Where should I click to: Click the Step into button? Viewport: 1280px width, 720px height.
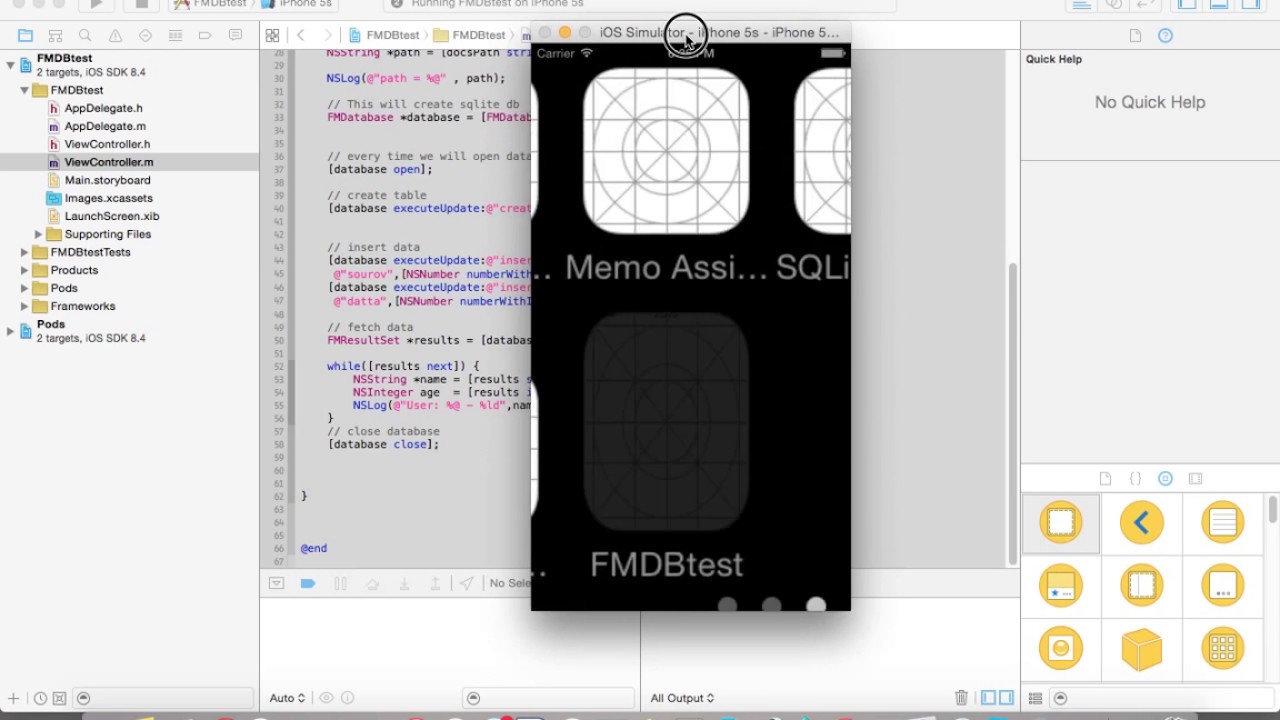click(404, 583)
